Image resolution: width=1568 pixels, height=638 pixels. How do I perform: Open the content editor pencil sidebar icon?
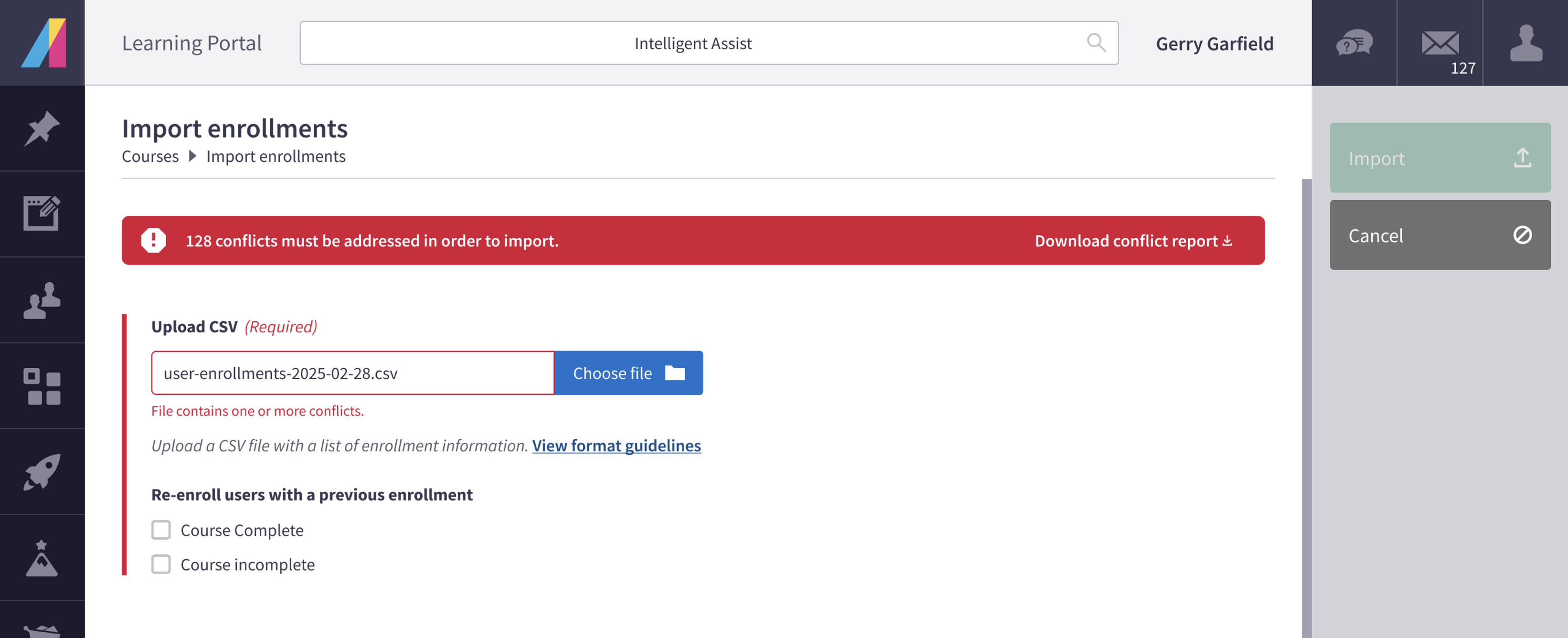click(42, 213)
